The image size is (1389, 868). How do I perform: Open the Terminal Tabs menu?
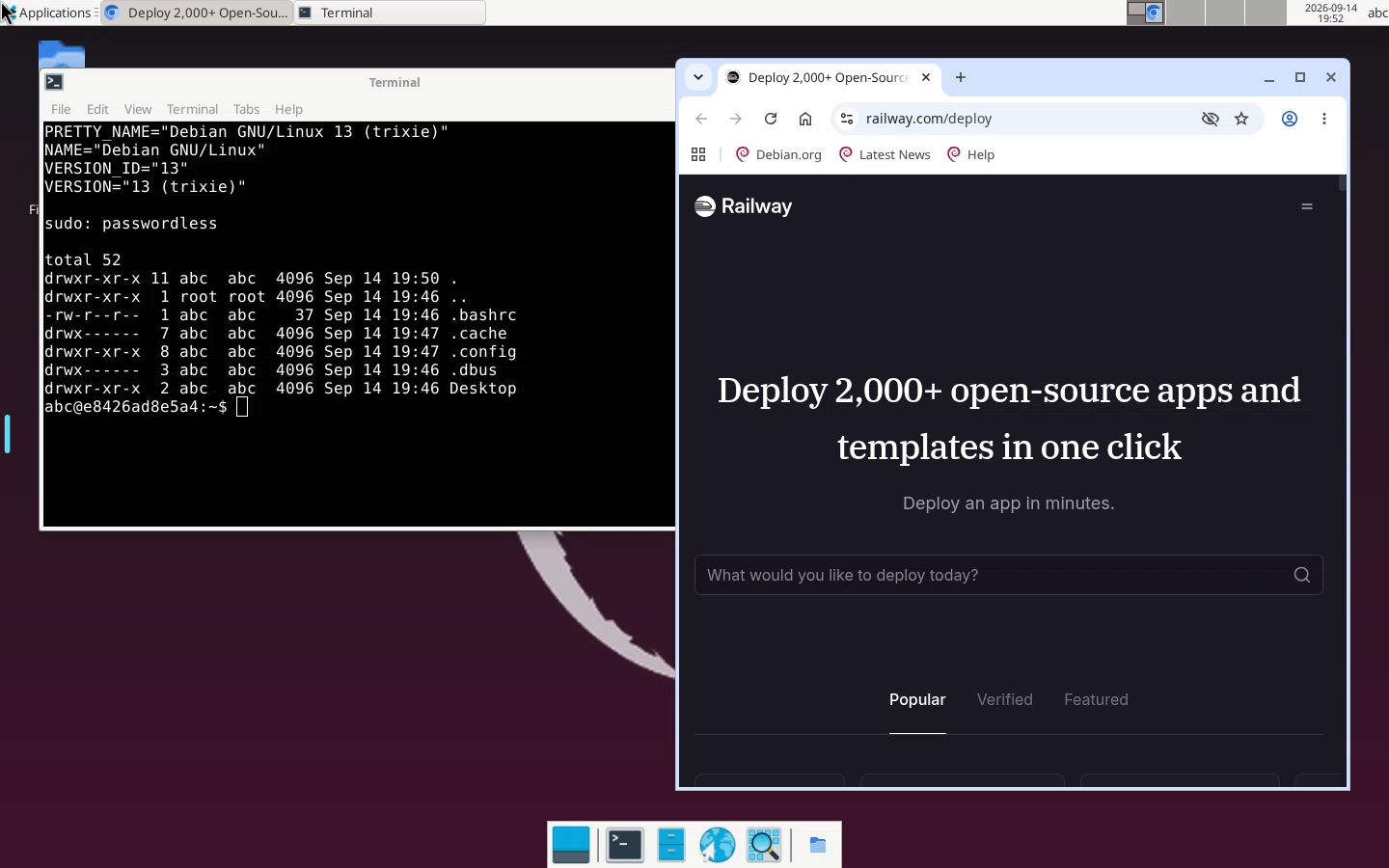[x=246, y=109]
